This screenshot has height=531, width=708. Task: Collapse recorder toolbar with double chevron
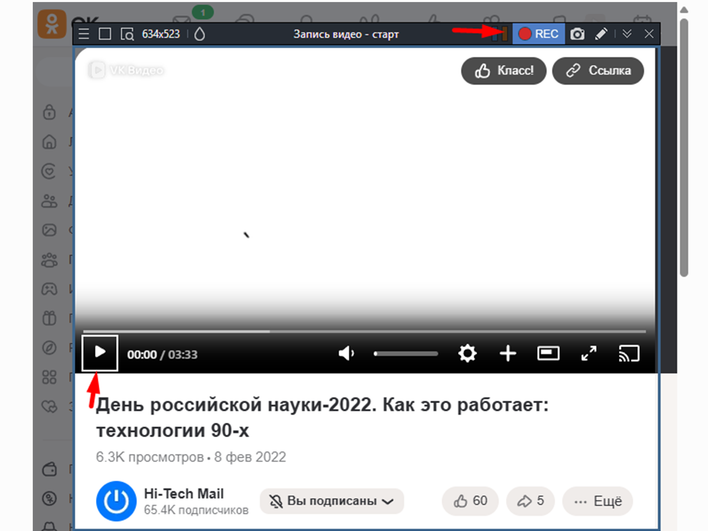click(627, 34)
